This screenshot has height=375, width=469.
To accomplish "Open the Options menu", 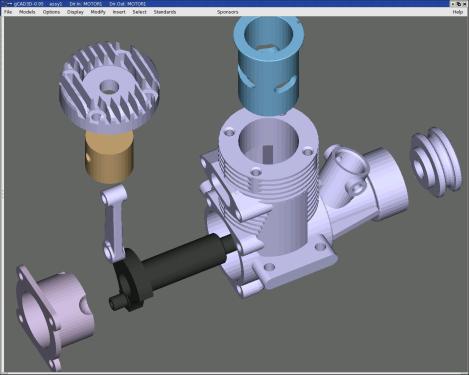I will coord(51,12).
